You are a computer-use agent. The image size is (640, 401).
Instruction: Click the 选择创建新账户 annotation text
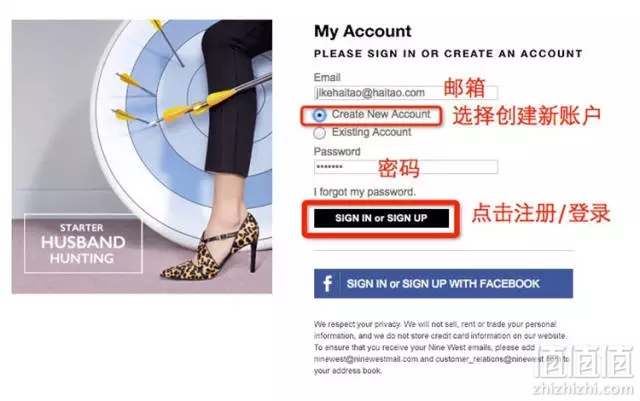tap(527, 116)
